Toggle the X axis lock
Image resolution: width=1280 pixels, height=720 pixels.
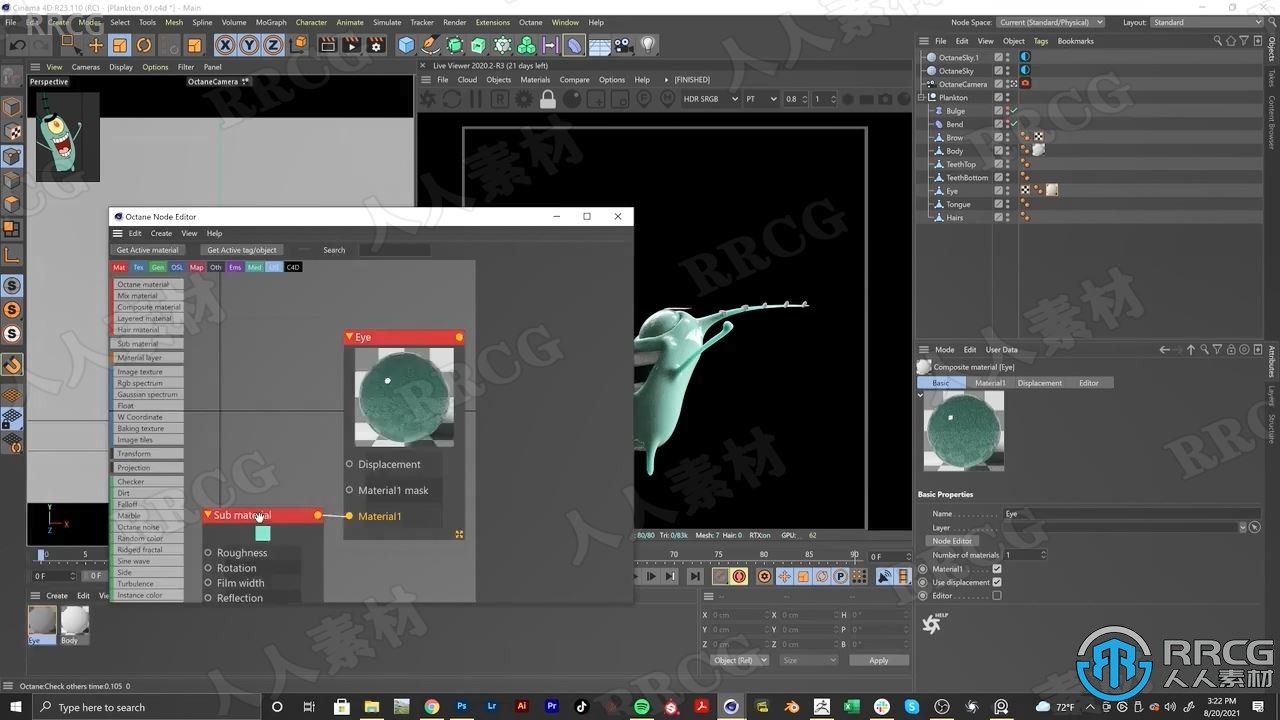coord(225,45)
